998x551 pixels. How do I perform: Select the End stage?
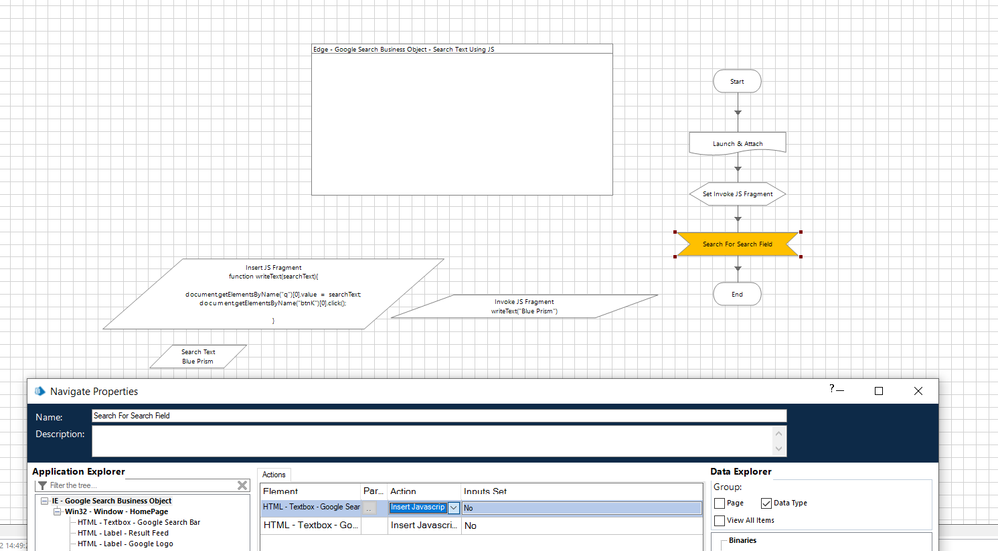click(x=737, y=294)
